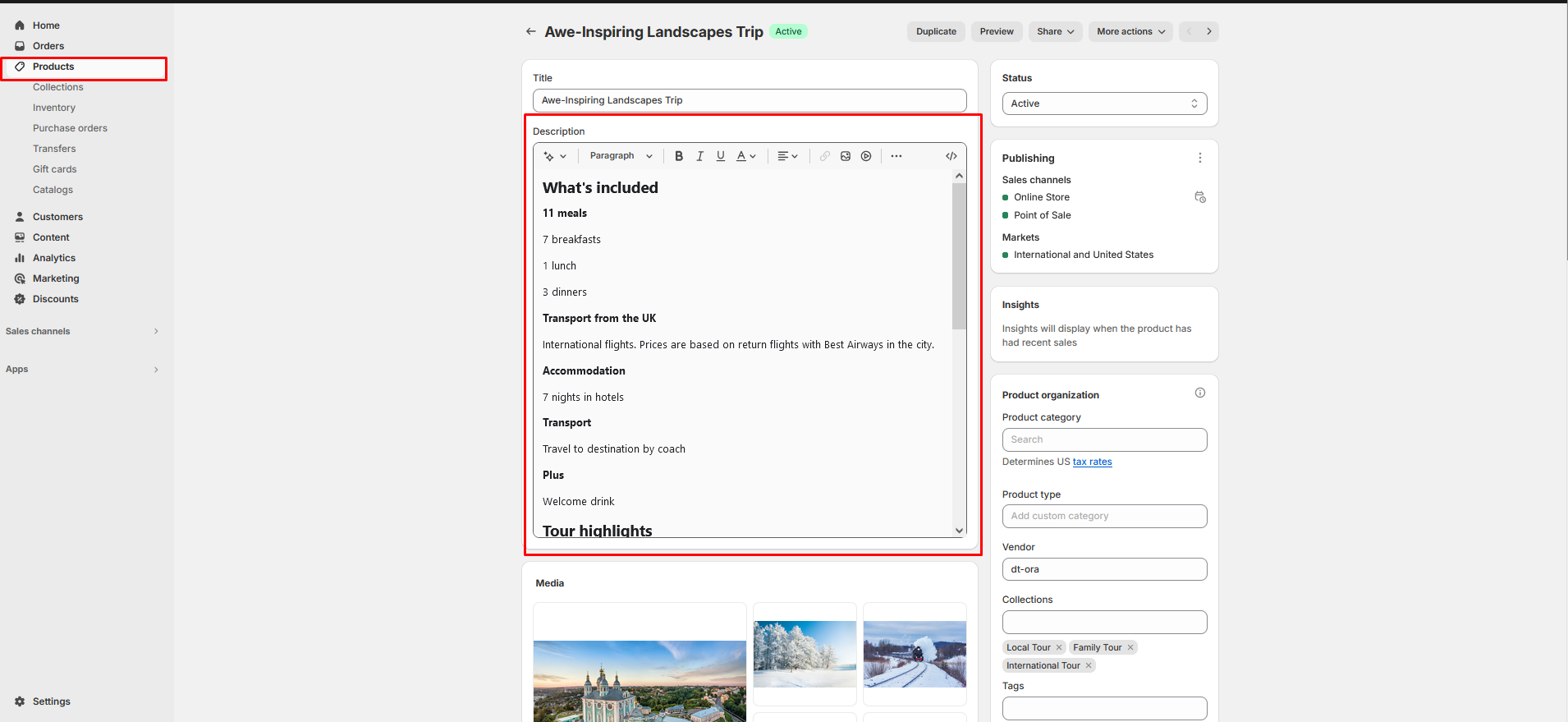This screenshot has height=722, width=1568.
Task: Go back using the left arrow icon
Action: pos(530,31)
